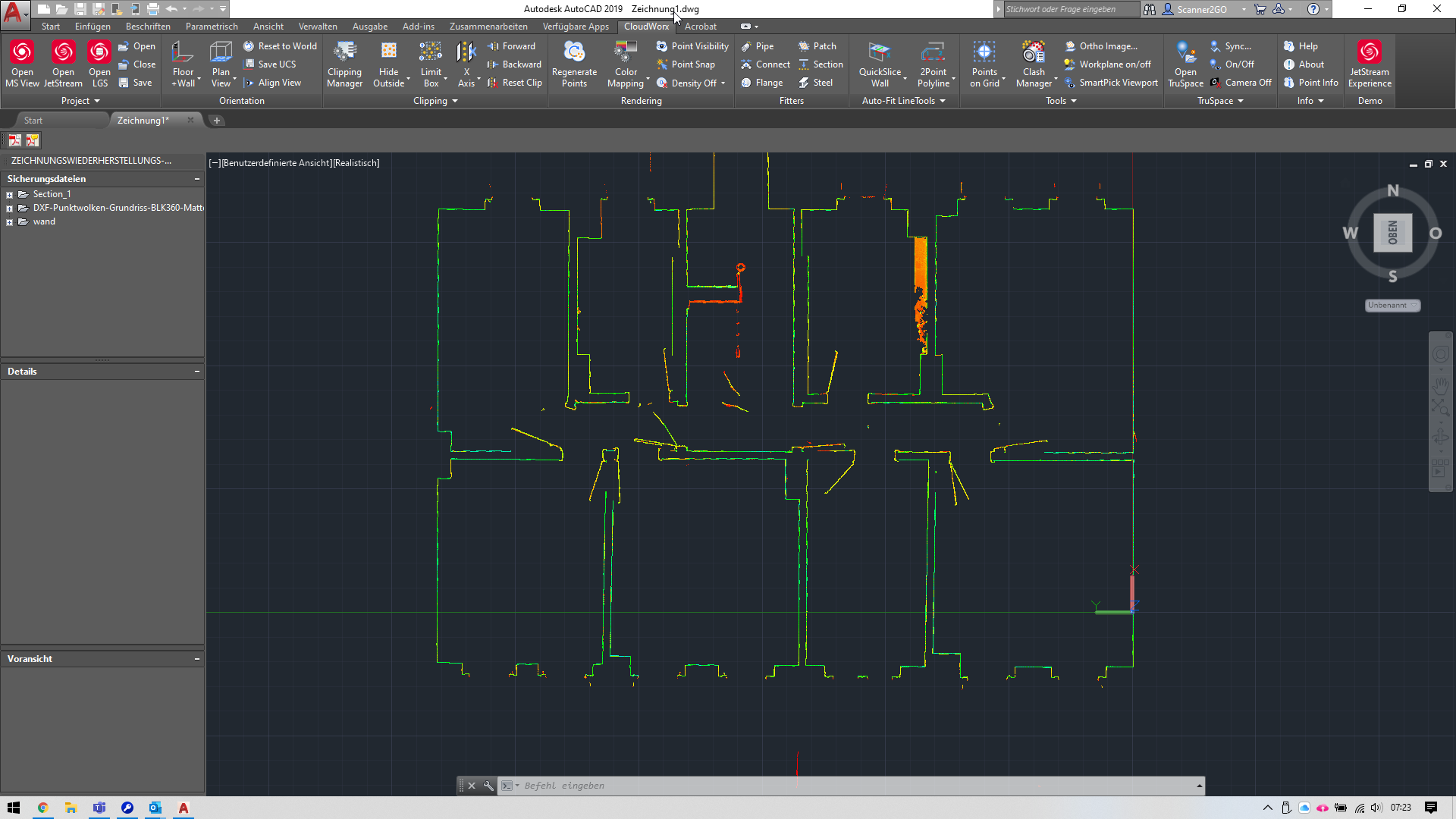Switch to the Ansicht ribbon tab
The width and height of the screenshot is (1456, 819).
pyautogui.click(x=268, y=27)
